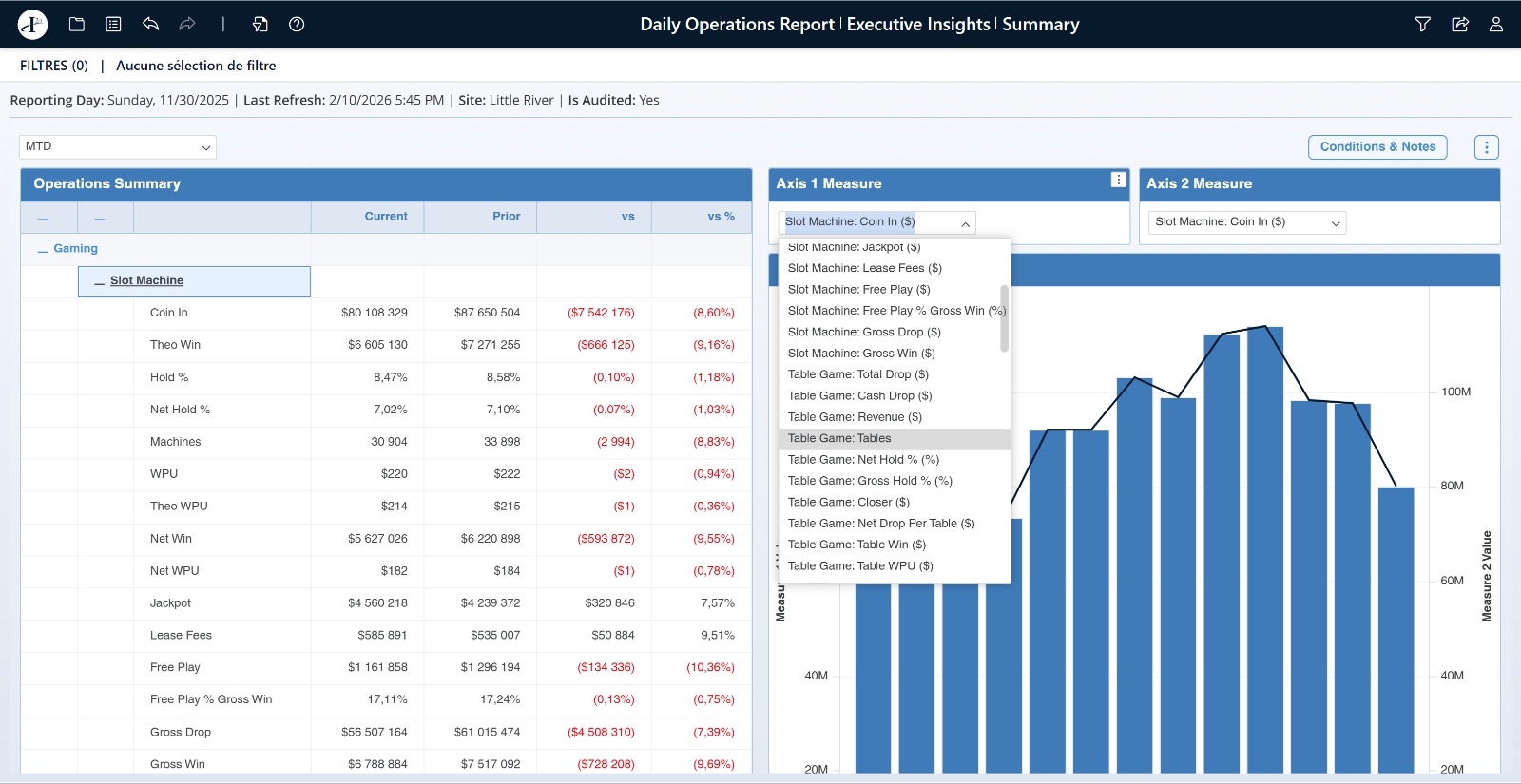This screenshot has height=784, width=1521.
Task: Open the user profile icon
Action: tap(1496, 24)
